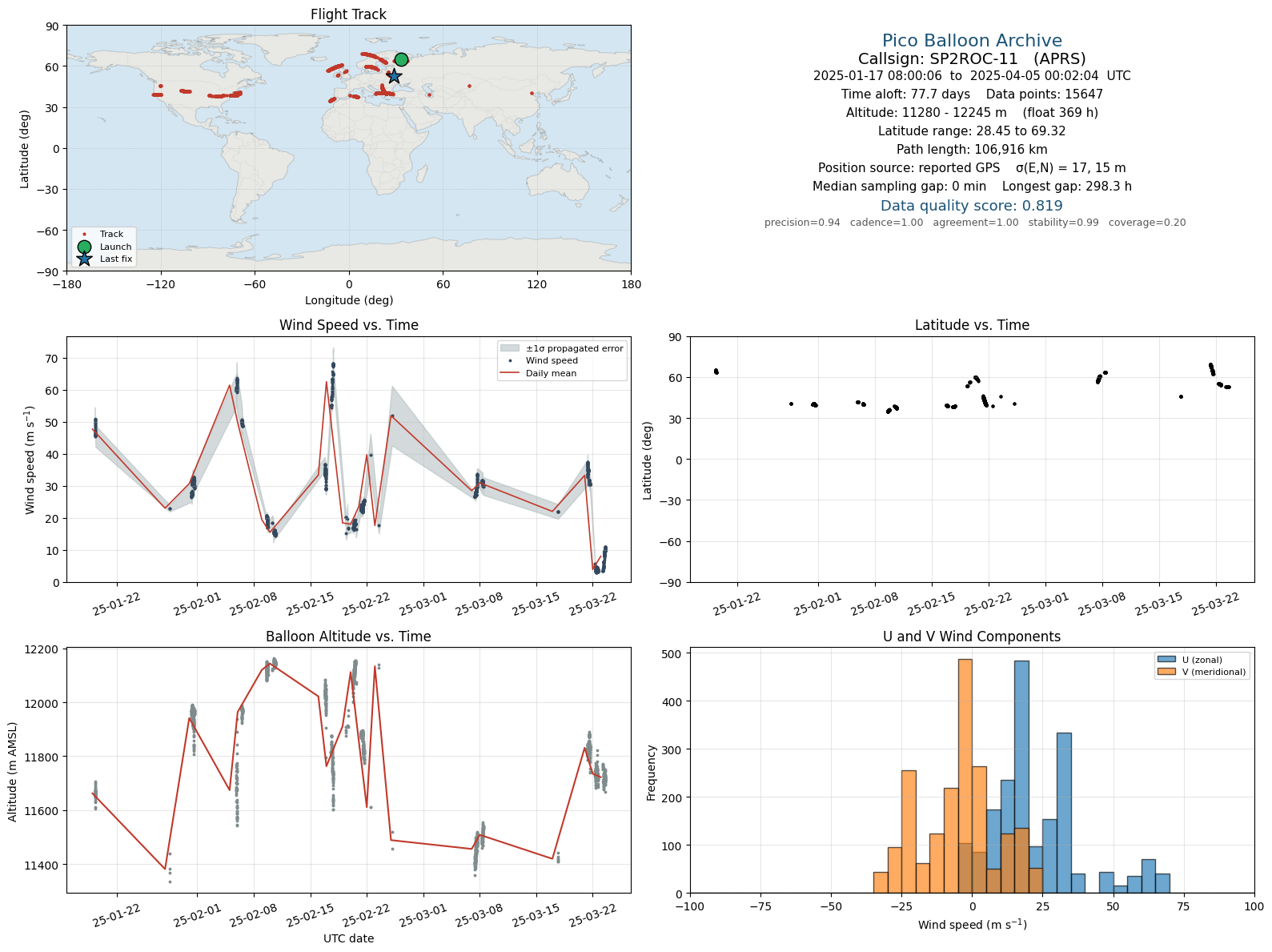Click the grey ±1σ propagated error legend swatch

(510, 348)
